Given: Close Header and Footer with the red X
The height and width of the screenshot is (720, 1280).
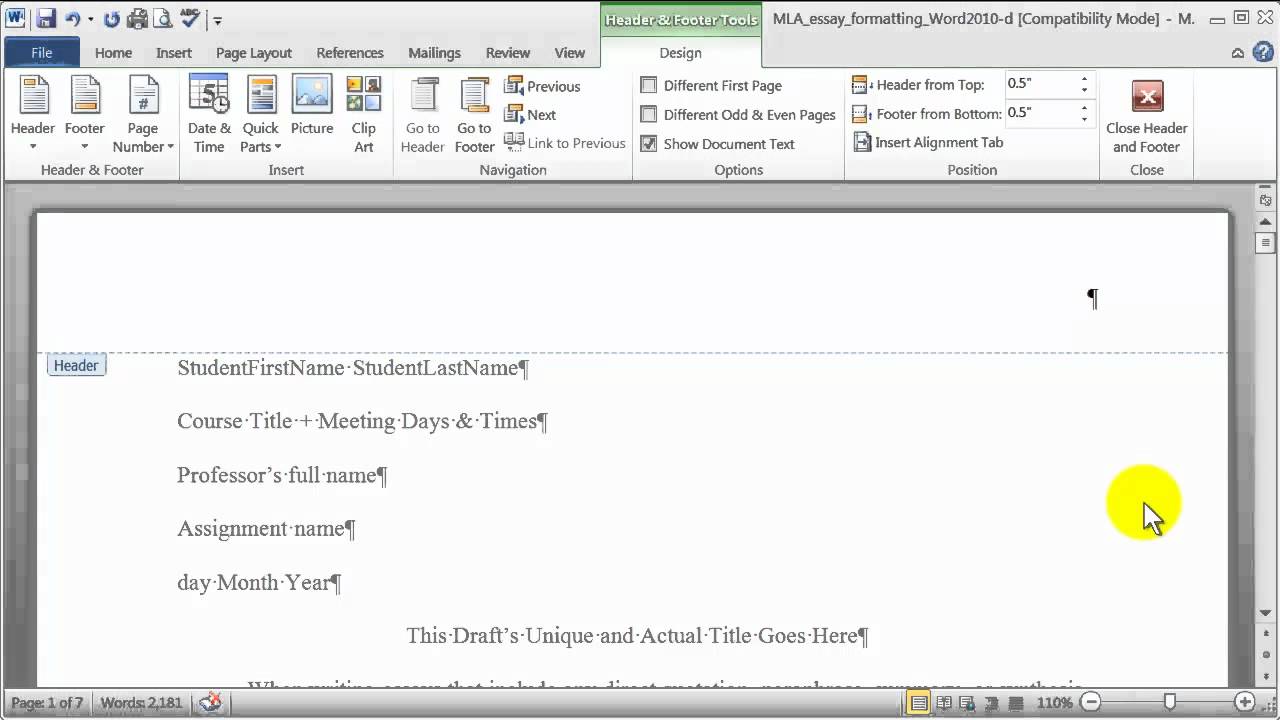Looking at the screenshot, I should point(1147,115).
